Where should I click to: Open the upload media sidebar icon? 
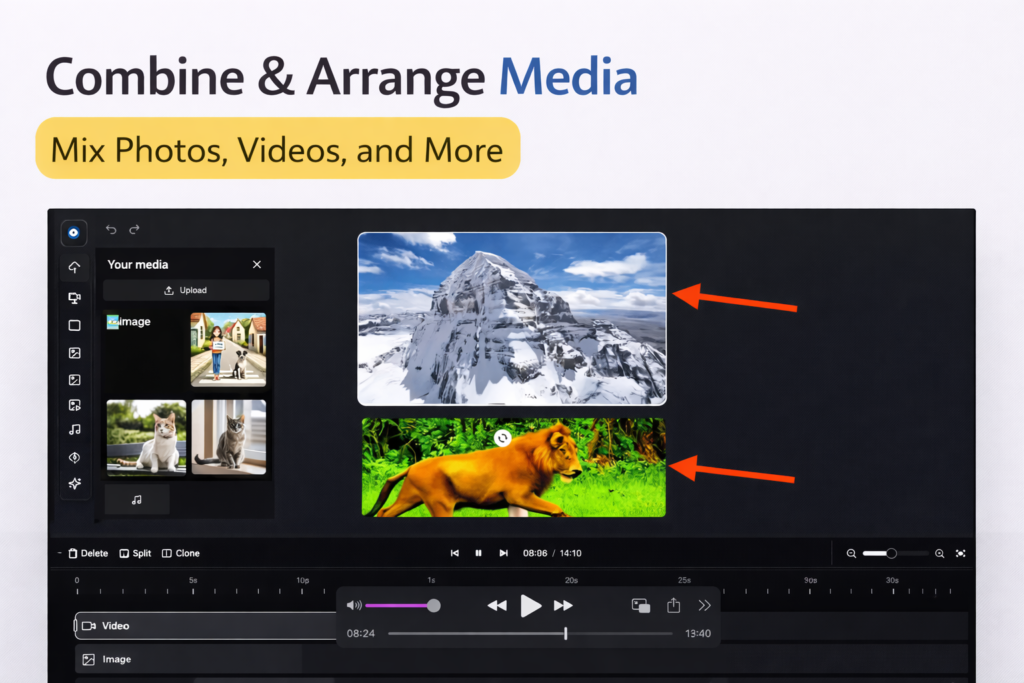click(74, 268)
